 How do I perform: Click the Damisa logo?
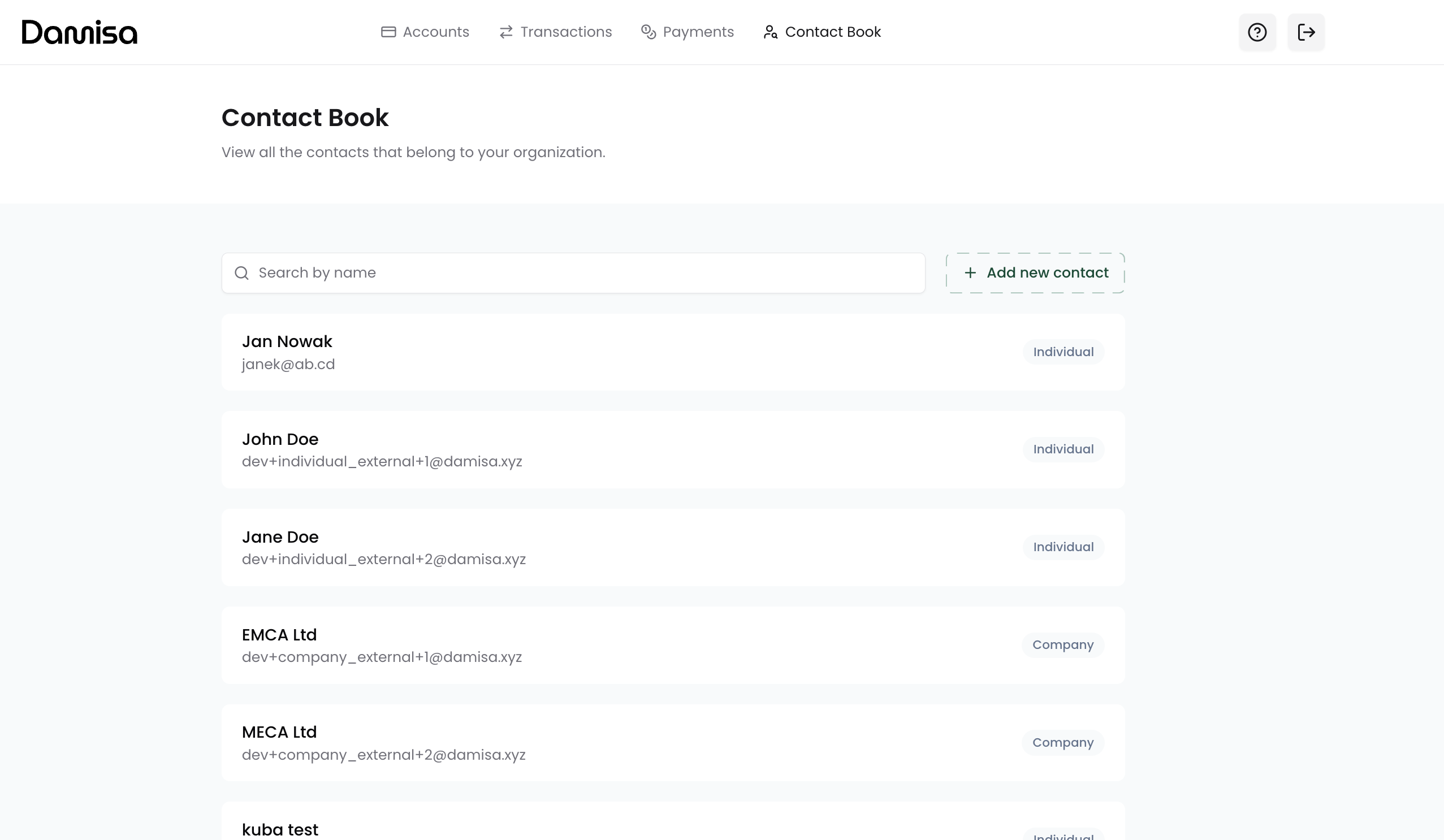pyautogui.click(x=80, y=32)
